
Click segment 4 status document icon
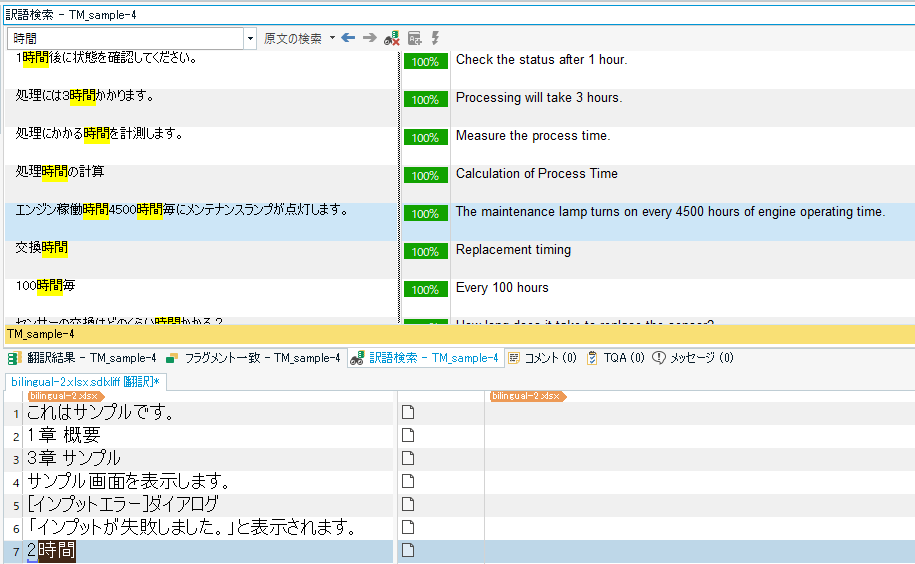coord(407,481)
